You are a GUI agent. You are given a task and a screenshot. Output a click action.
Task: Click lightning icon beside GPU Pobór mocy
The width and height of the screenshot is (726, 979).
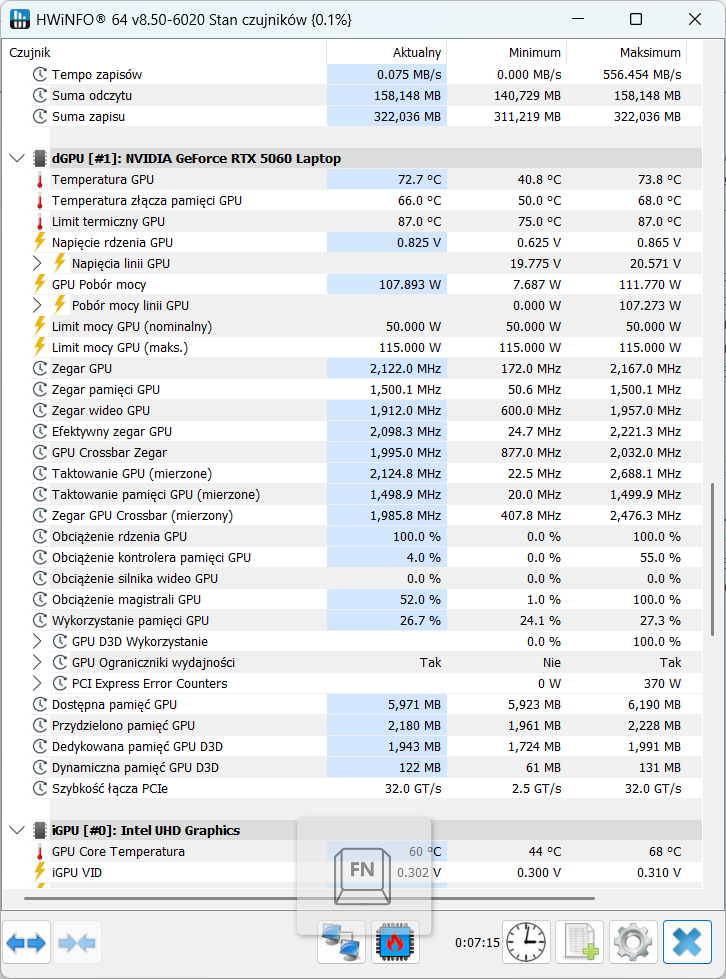[x=40, y=284]
